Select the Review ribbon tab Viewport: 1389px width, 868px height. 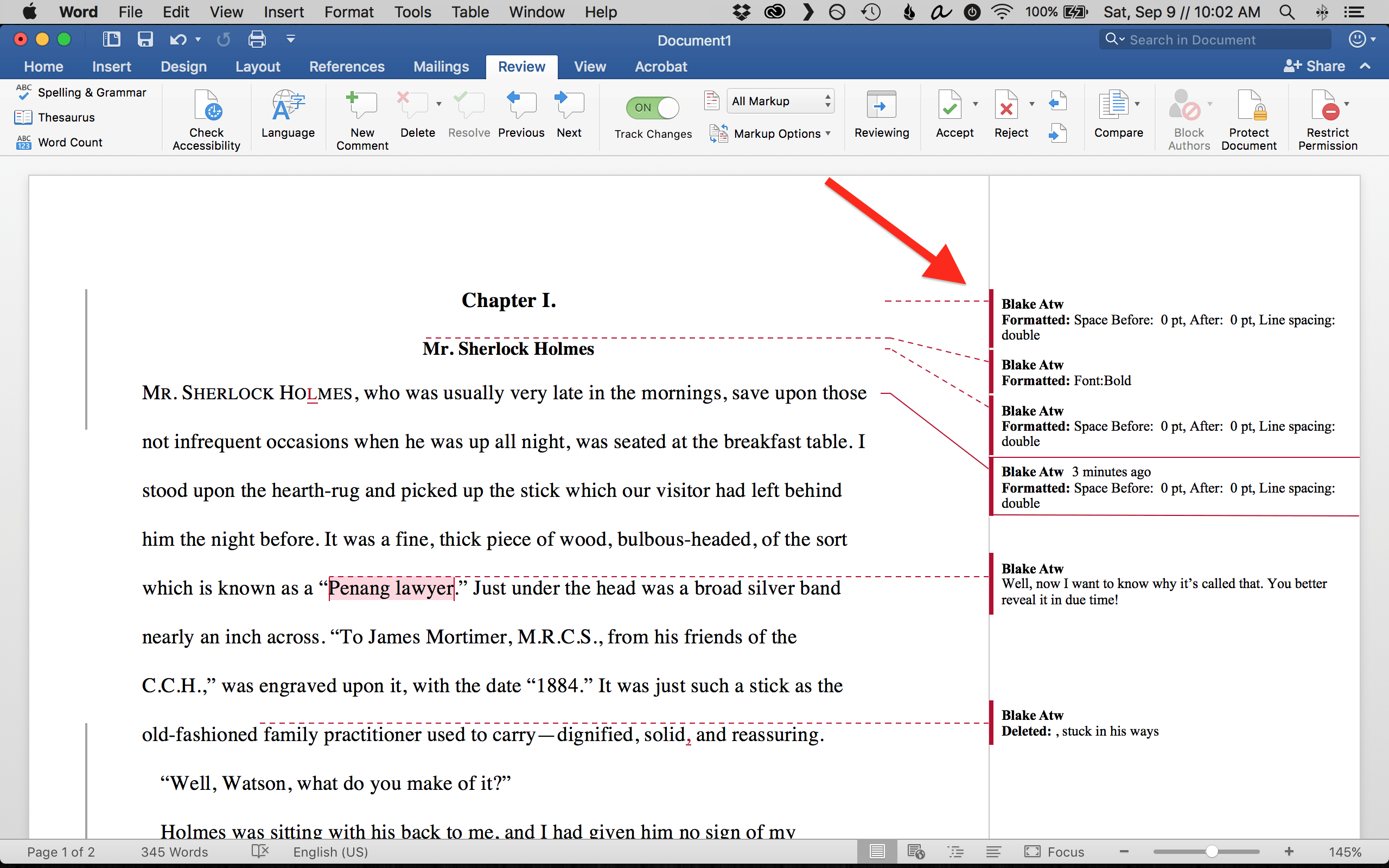(522, 66)
